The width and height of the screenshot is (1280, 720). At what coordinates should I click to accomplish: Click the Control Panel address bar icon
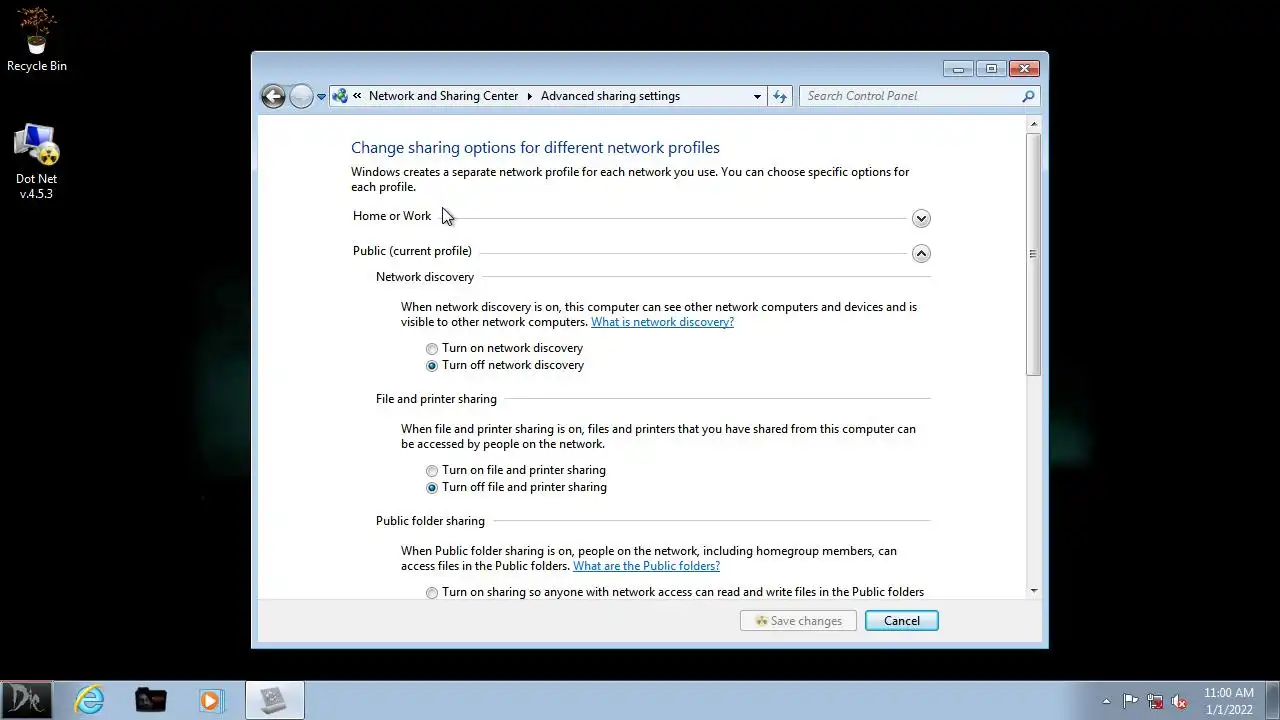pos(340,96)
